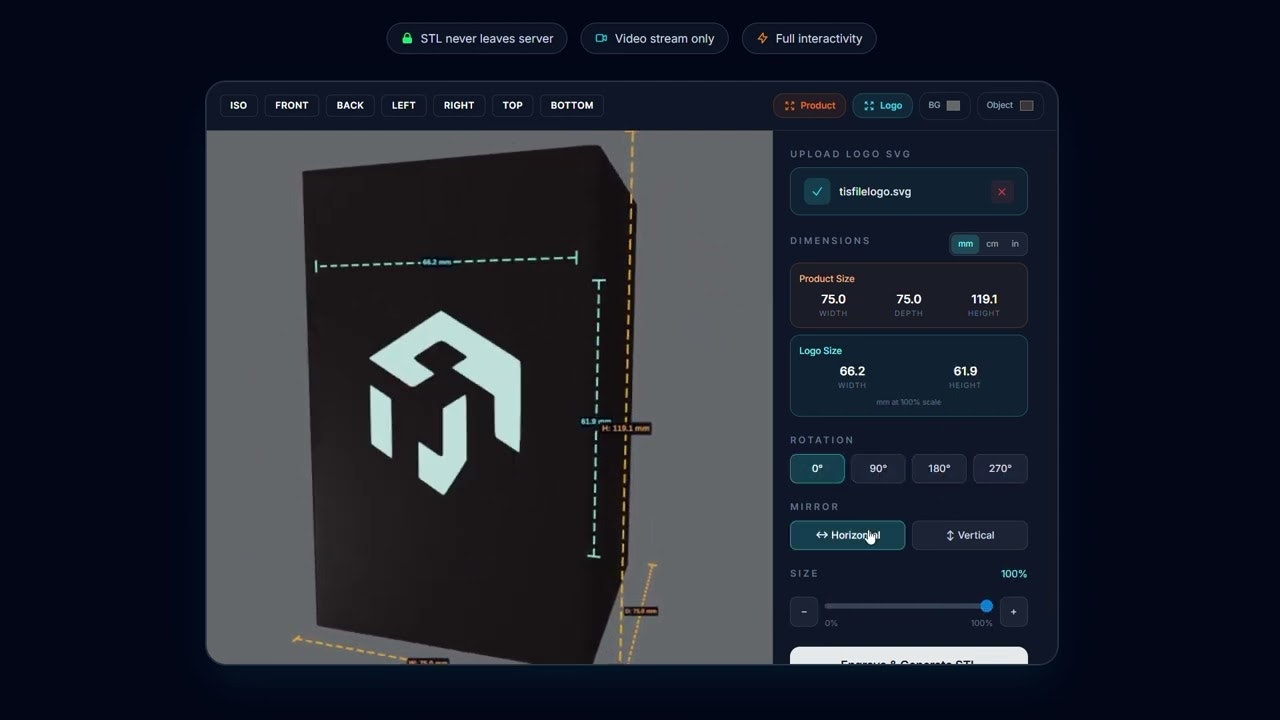
Task: Click the Logo Size heading
Action: [820, 351]
